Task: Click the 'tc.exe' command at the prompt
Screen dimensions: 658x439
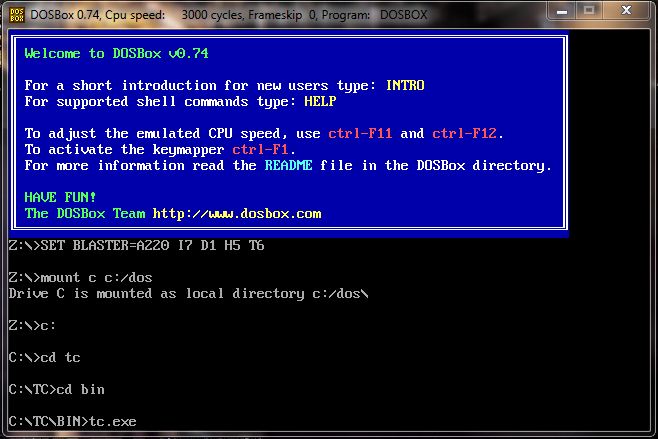Action: pyautogui.click(x=112, y=421)
